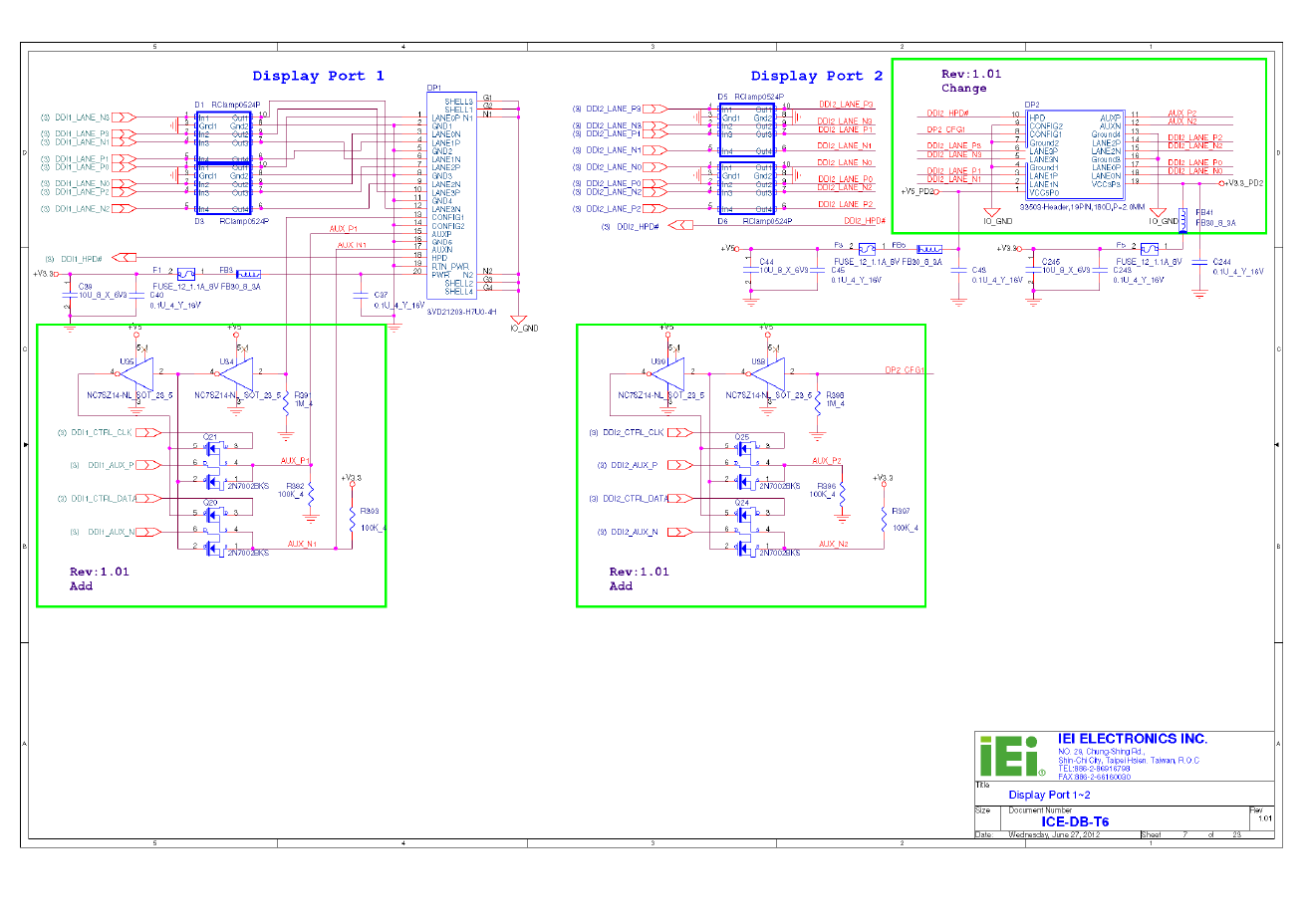1308x924 pixels.
Task: Click the "Display Port 1~2" sheet title
Action: 1049,795
